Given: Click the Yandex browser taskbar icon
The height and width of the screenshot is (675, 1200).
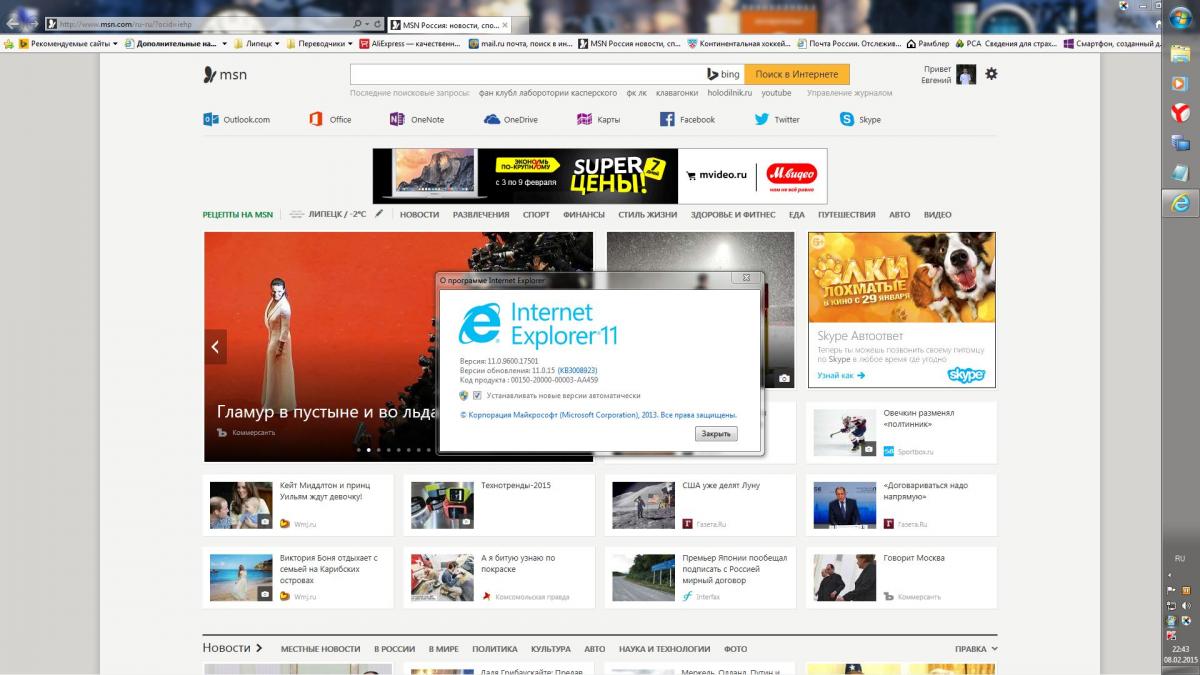Looking at the screenshot, I should pyautogui.click(x=1180, y=113).
